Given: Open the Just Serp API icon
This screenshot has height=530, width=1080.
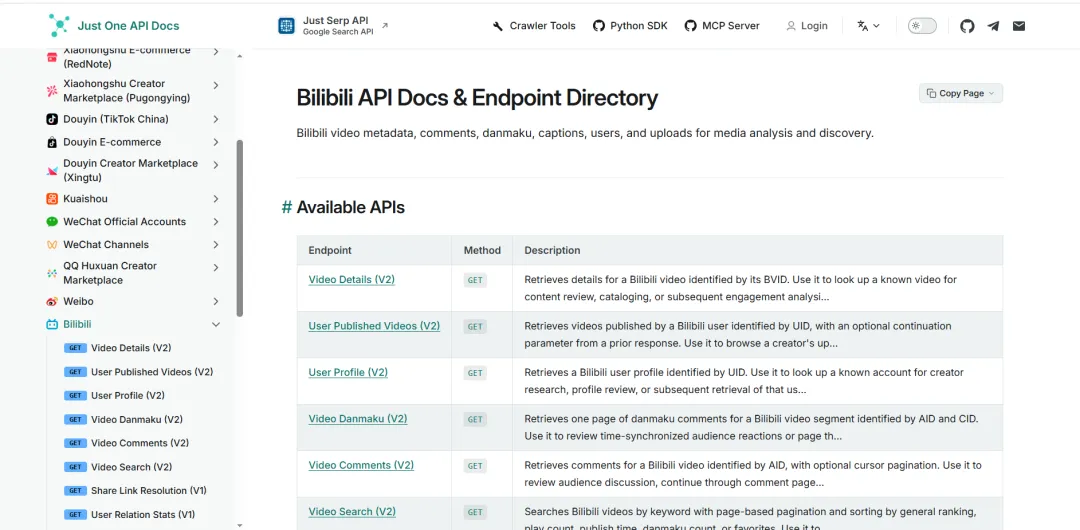Looking at the screenshot, I should tap(286, 26).
